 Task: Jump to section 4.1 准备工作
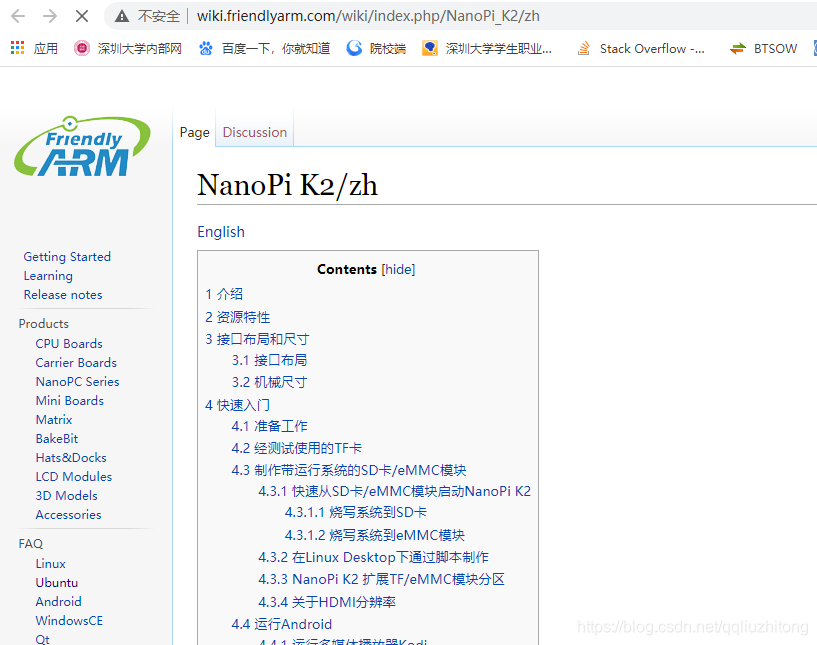pos(269,426)
